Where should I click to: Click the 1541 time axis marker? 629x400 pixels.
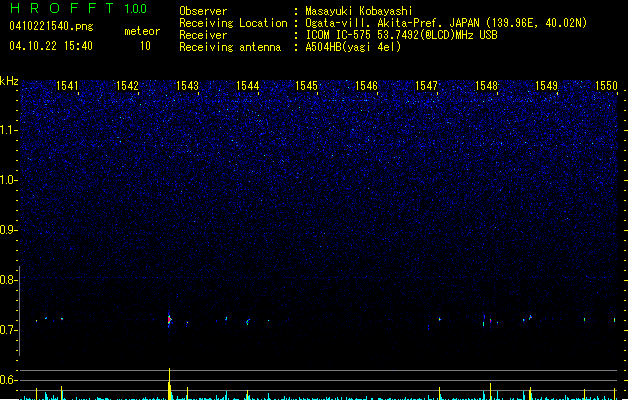tap(67, 86)
